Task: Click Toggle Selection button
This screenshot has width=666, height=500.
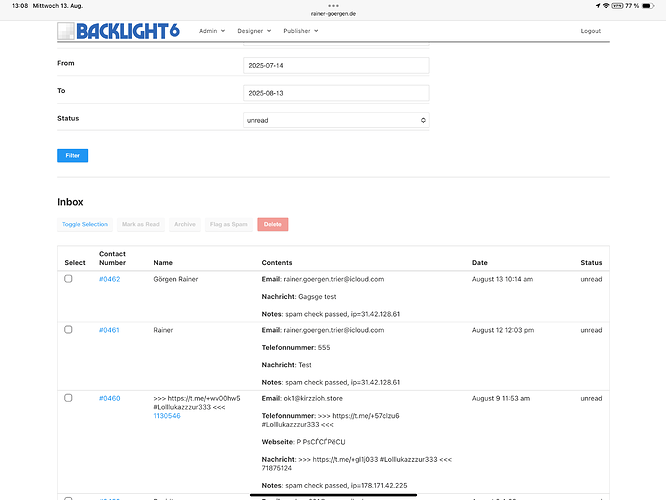Action: 85,224
